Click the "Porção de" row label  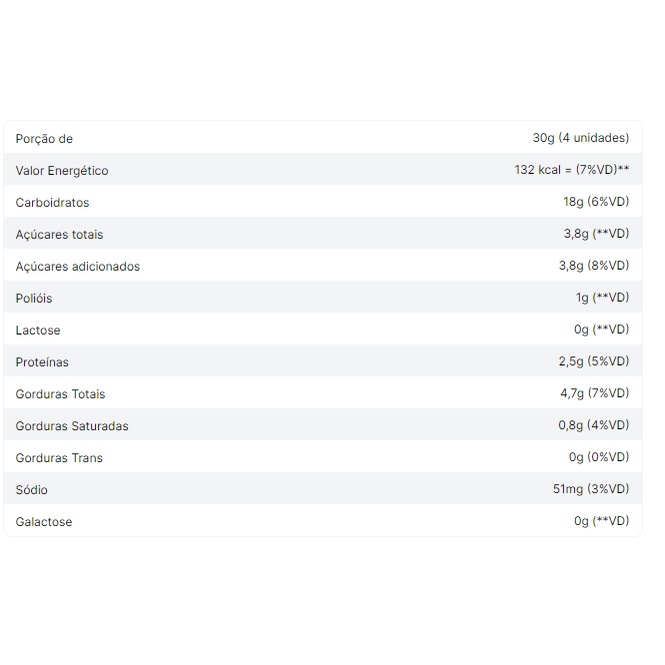44,139
